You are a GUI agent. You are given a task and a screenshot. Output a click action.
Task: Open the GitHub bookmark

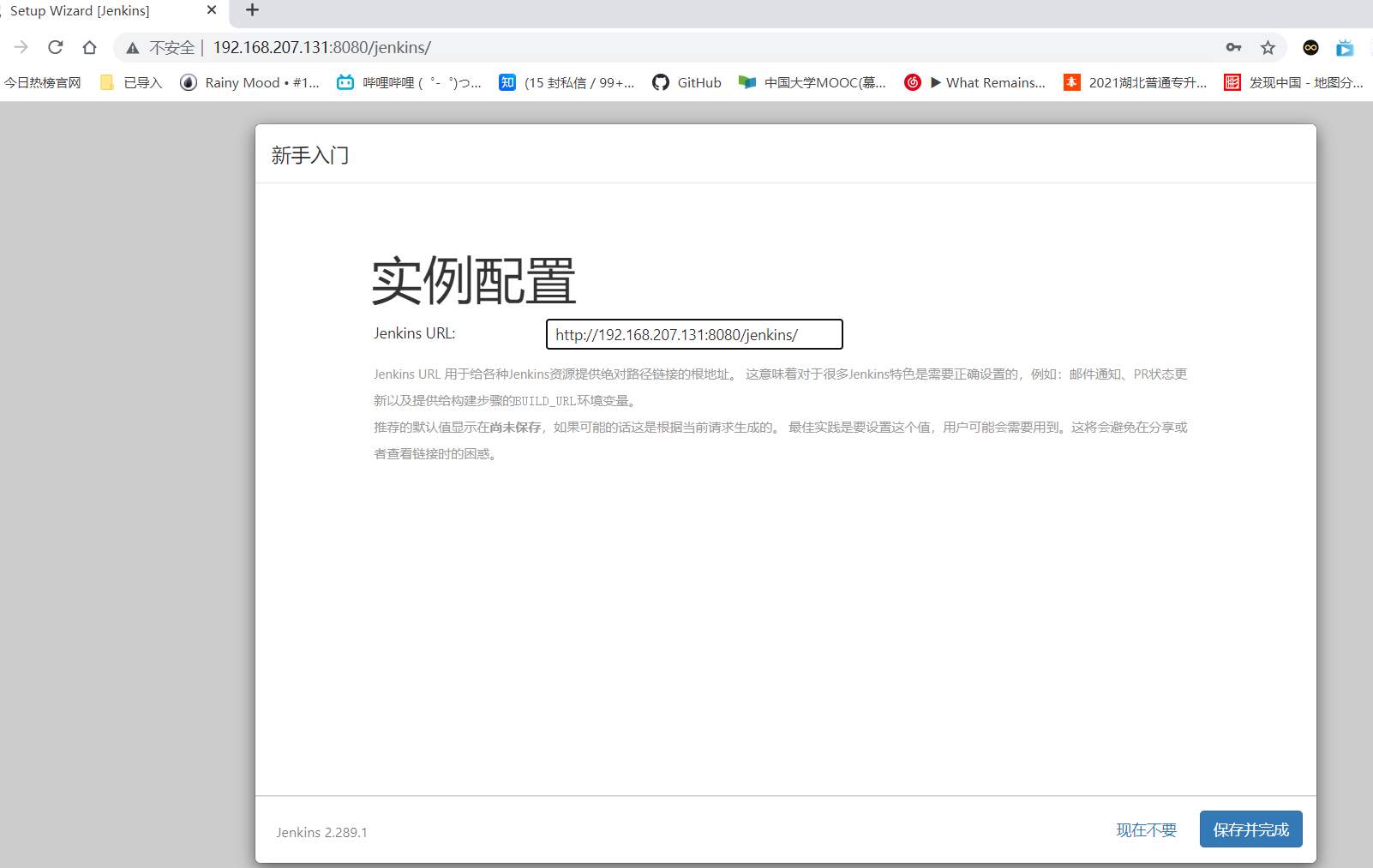point(686,82)
